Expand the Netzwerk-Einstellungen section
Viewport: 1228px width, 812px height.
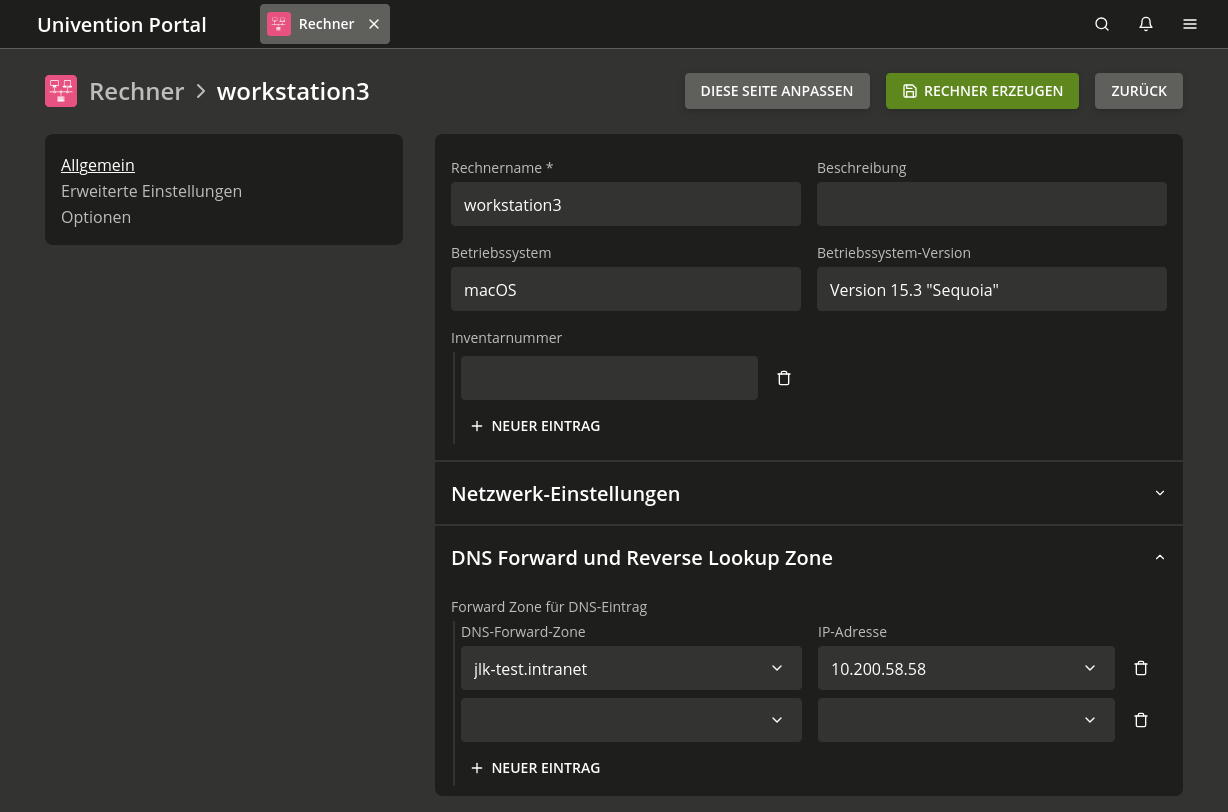pyautogui.click(x=1160, y=493)
